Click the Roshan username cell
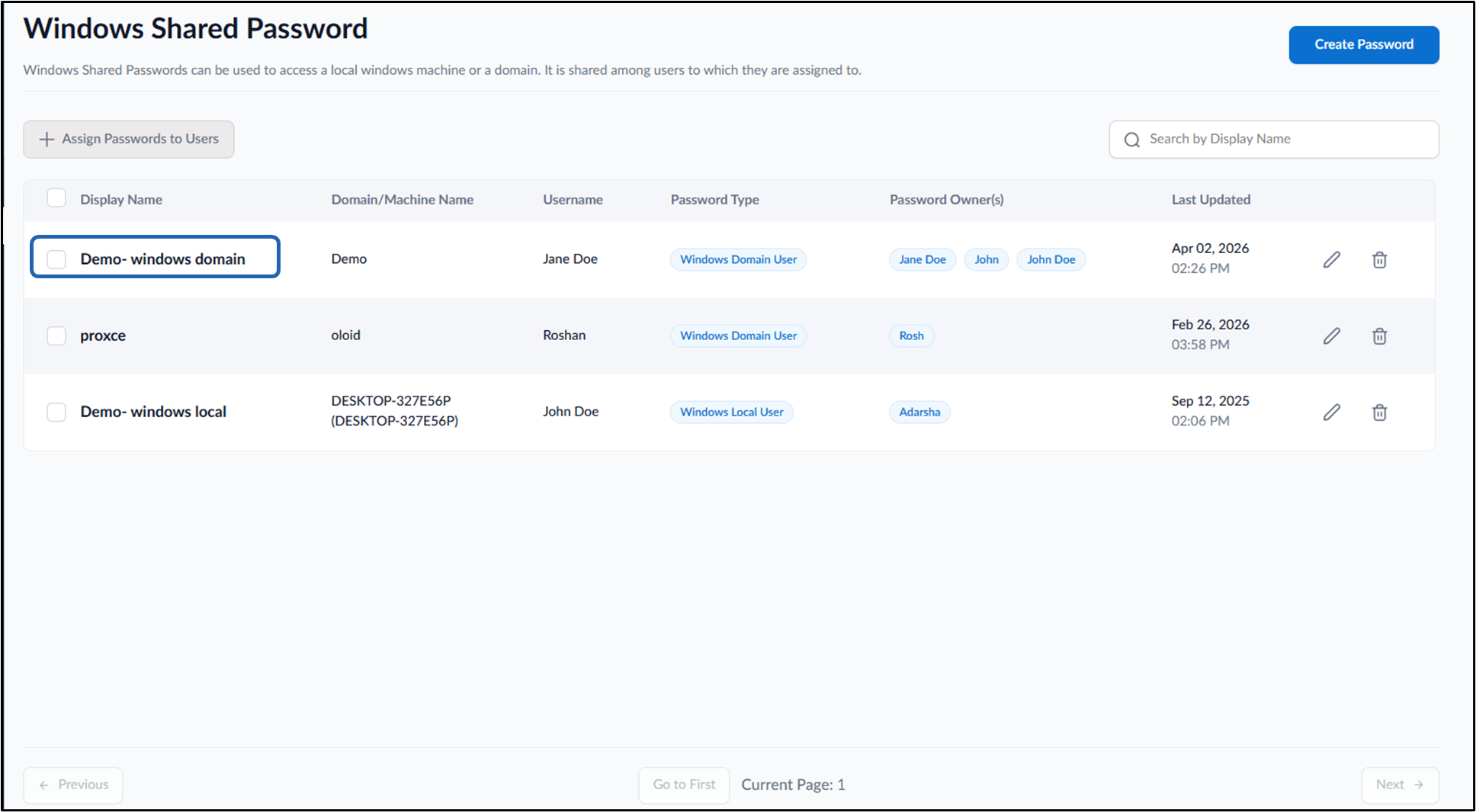Image resolution: width=1476 pixels, height=812 pixels. point(564,335)
